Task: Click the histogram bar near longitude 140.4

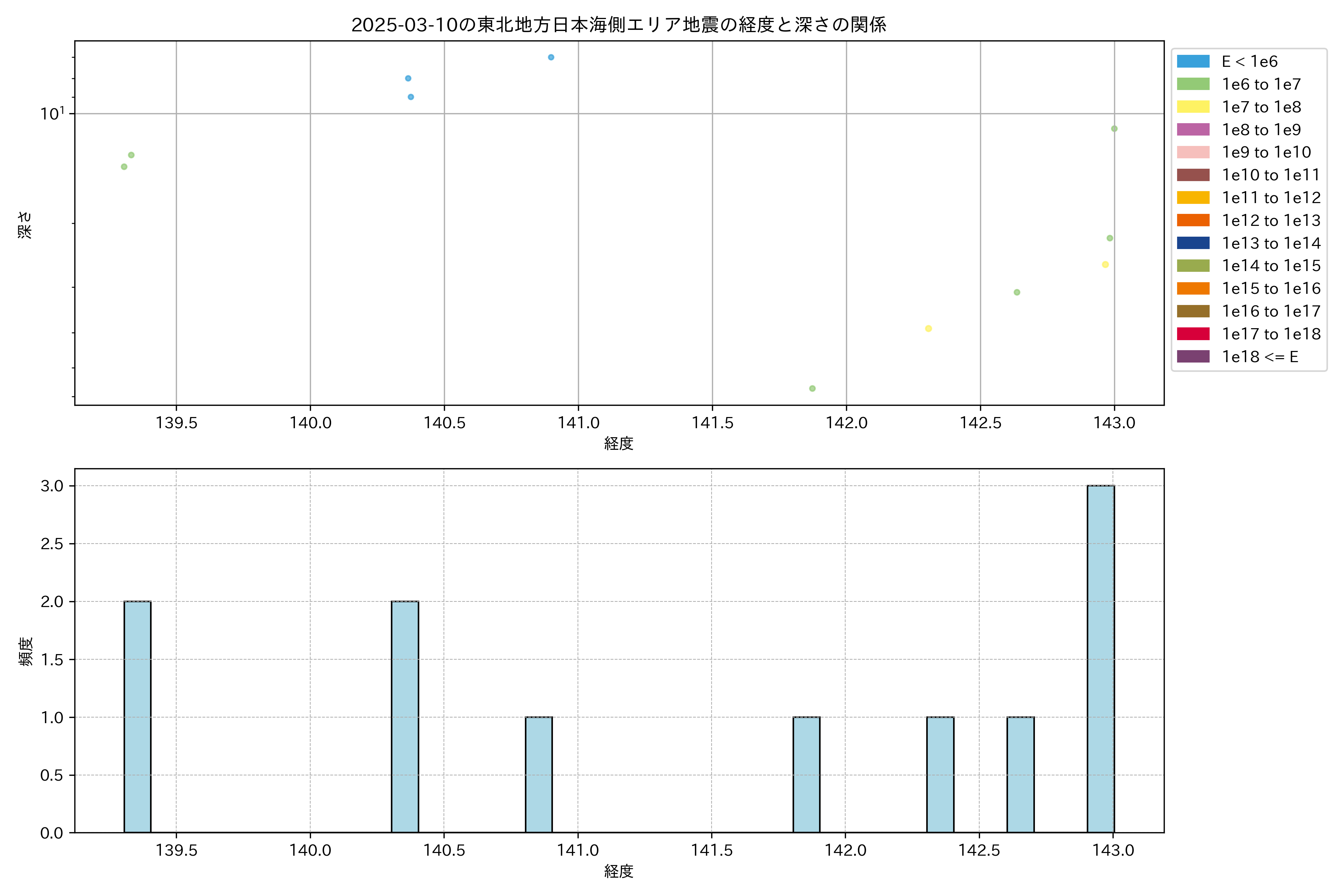Action: (x=405, y=716)
